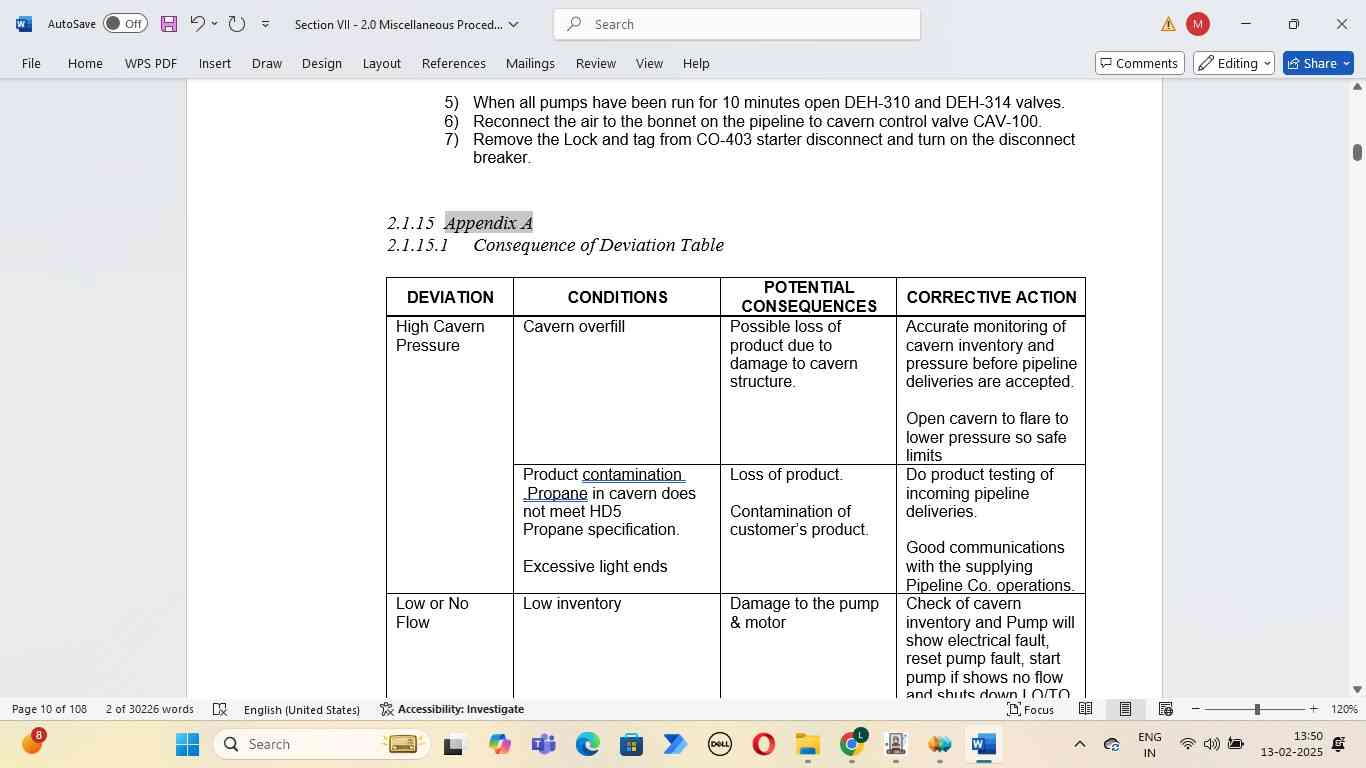Open the Draw tab
This screenshot has height=768, width=1366.
(x=266, y=63)
